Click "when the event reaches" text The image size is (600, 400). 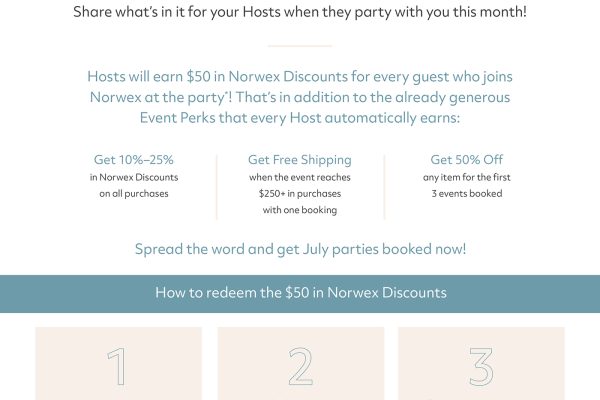point(300,178)
